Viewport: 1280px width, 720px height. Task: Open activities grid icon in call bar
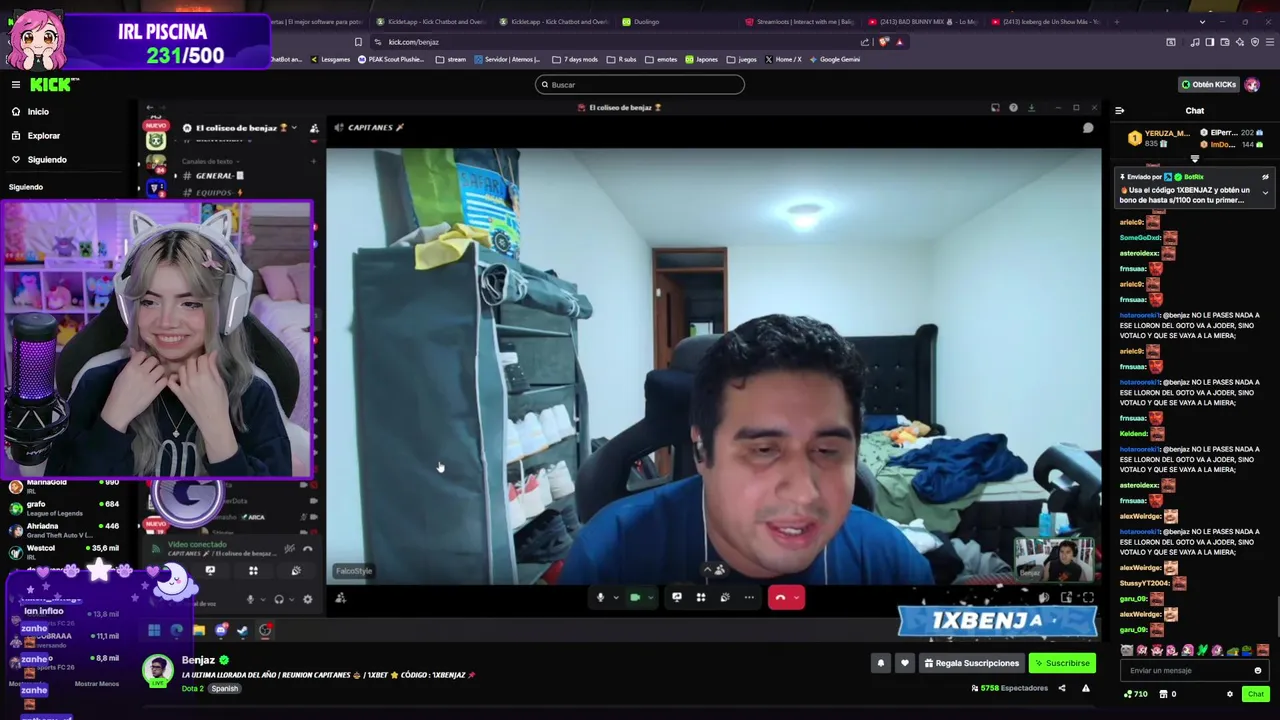click(701, 598)
